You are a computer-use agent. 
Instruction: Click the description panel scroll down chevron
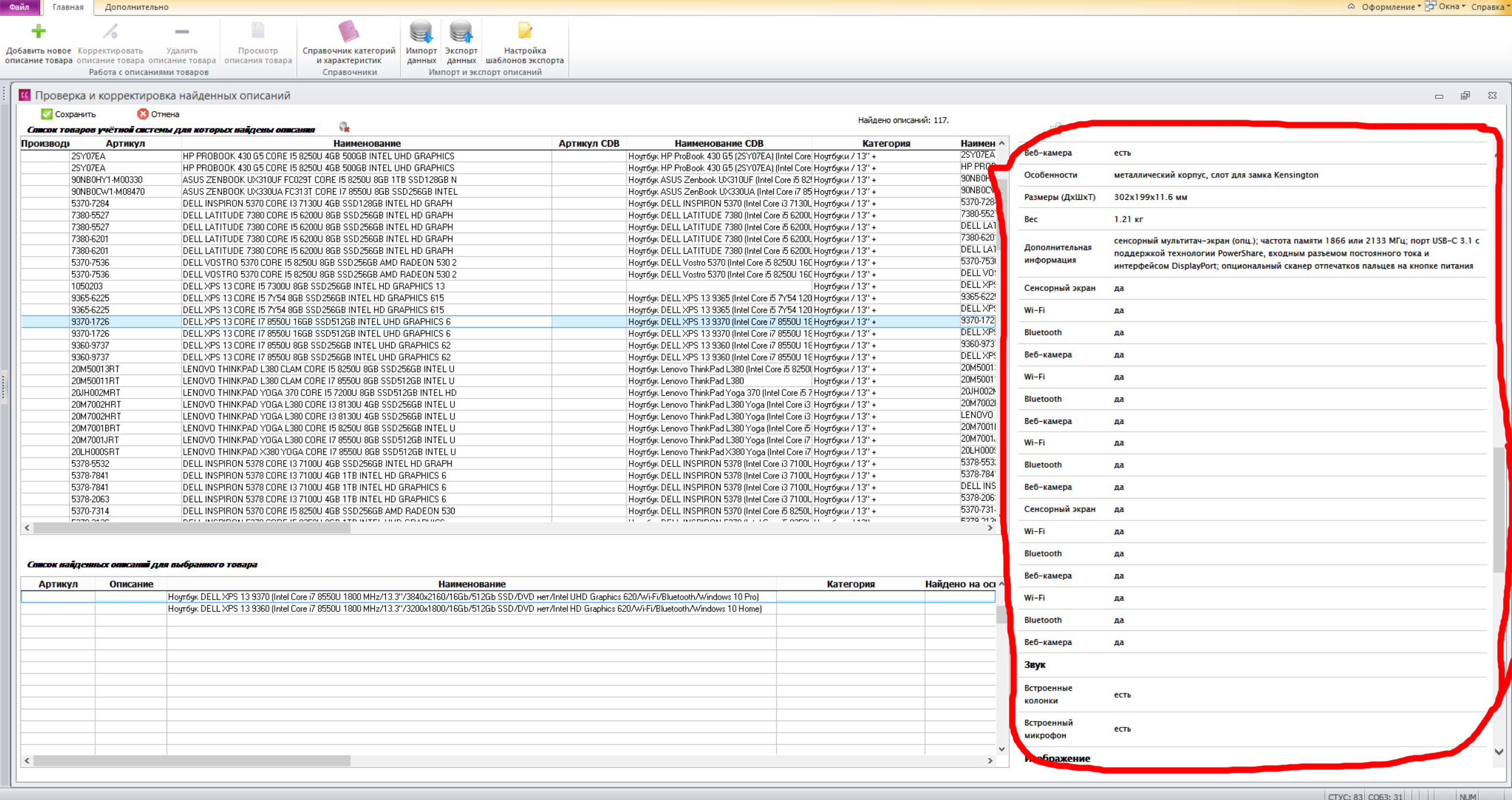[1498, 752]
